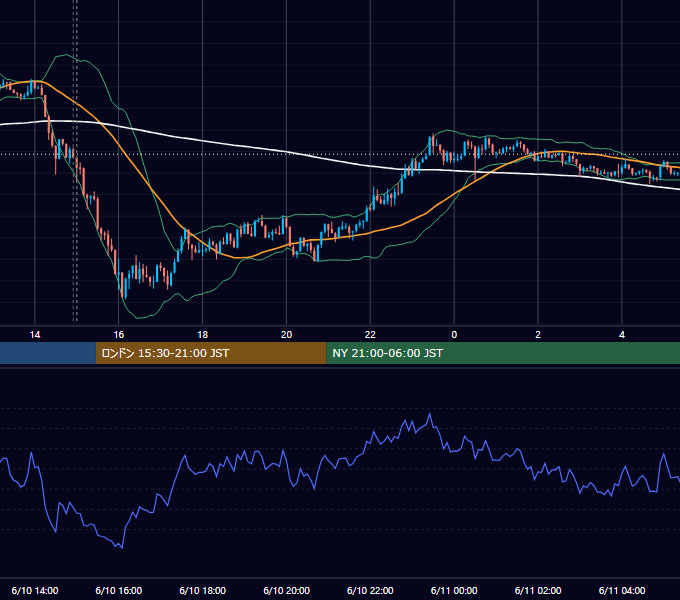Viewport: 680px width, 600px height.
Task: Click the 18 hour axis label
Action: 203,335
